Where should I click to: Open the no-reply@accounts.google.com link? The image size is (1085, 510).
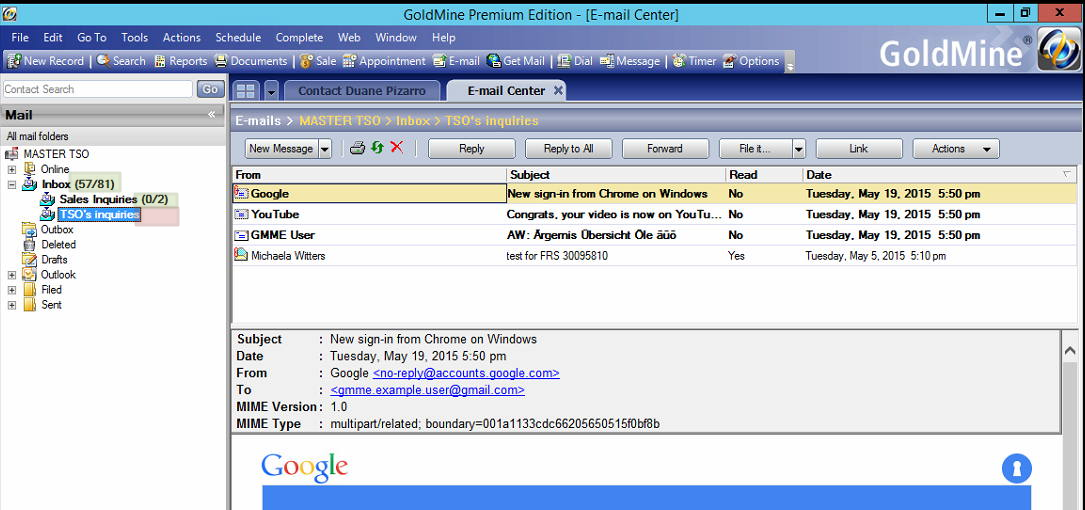pos(466,373)
